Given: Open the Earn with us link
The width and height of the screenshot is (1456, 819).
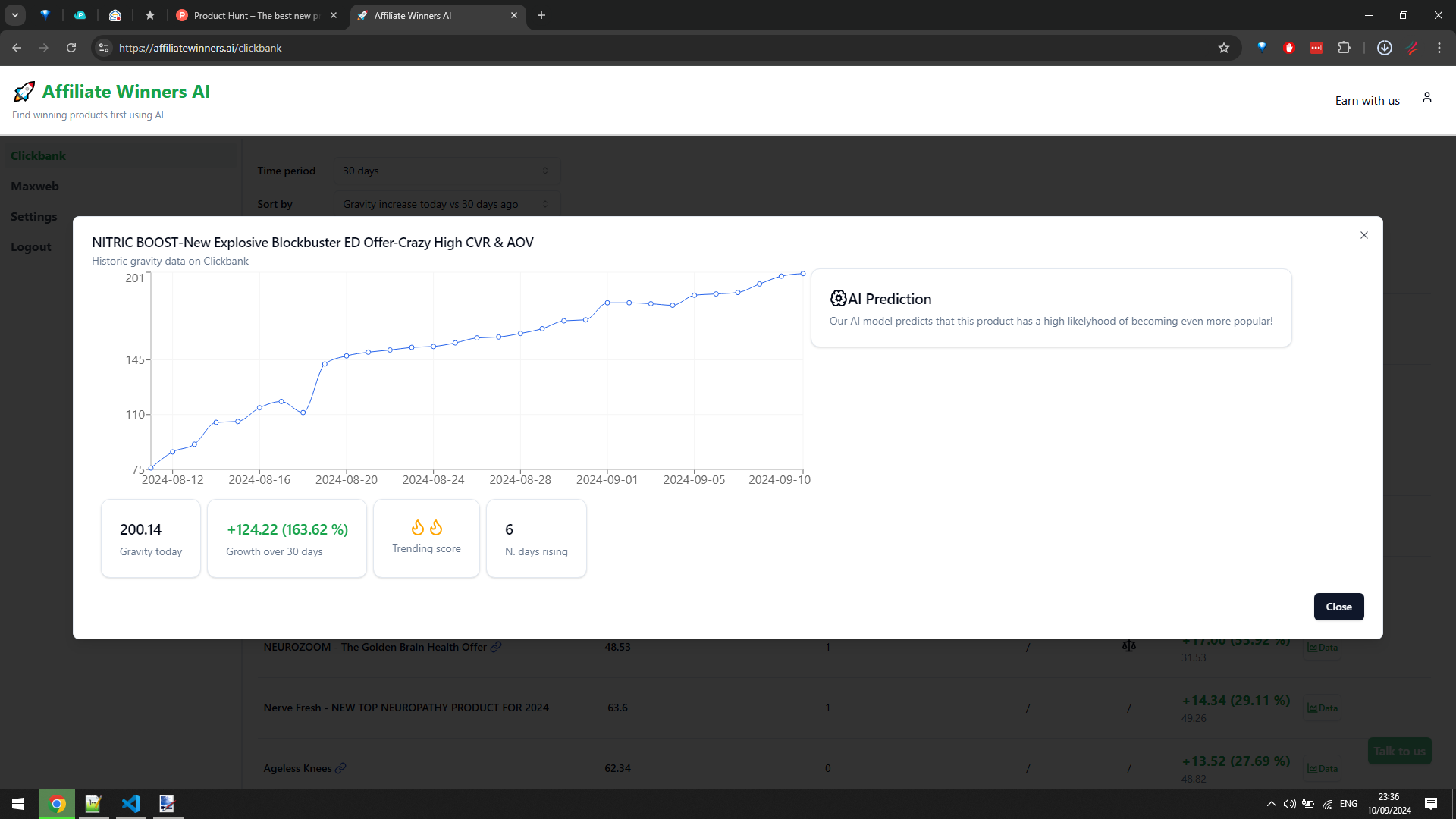Looking at the screenshot, I should tap(1367, 100).
